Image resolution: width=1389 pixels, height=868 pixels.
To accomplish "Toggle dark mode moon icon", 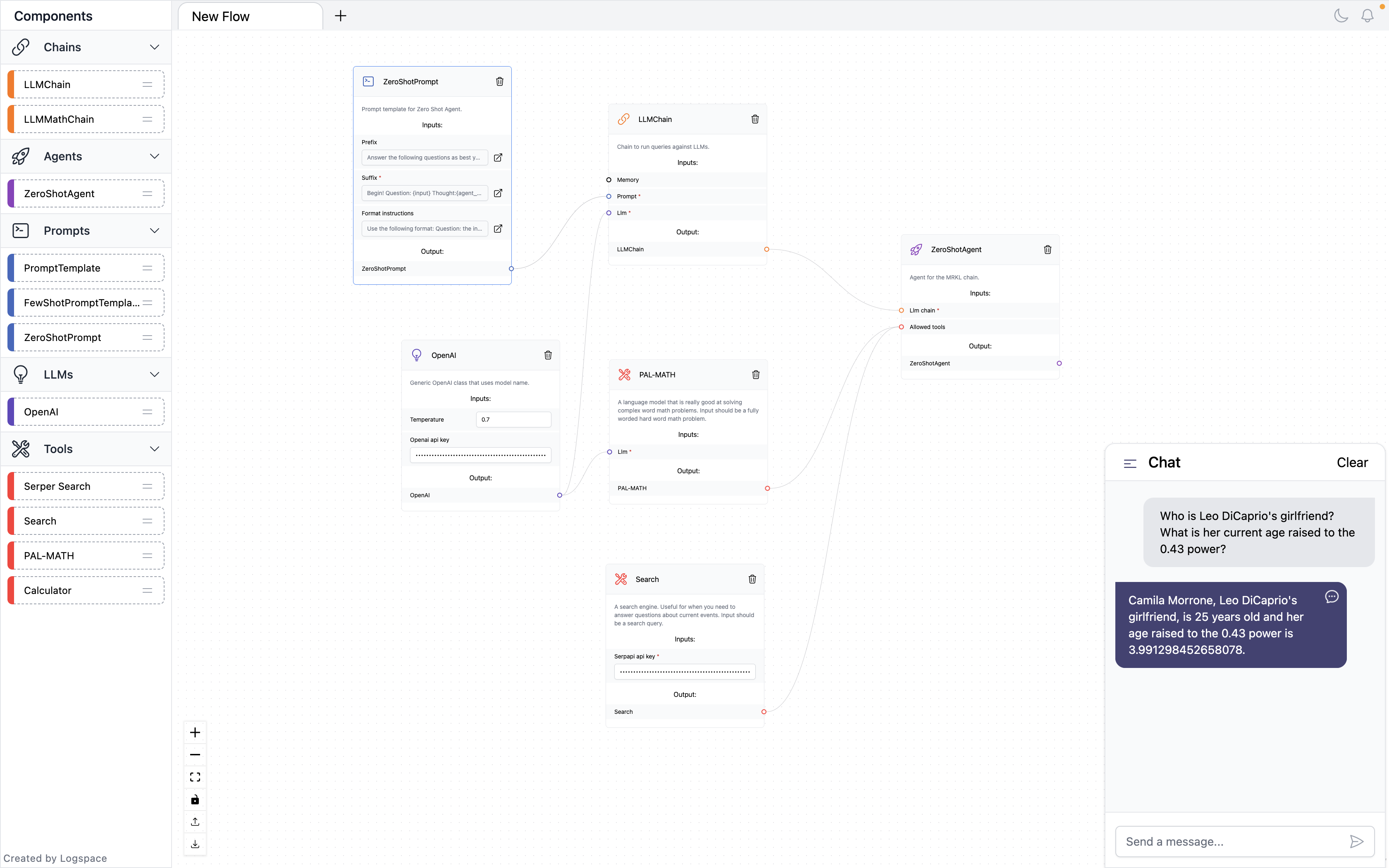I will (x=1341, y=16).
